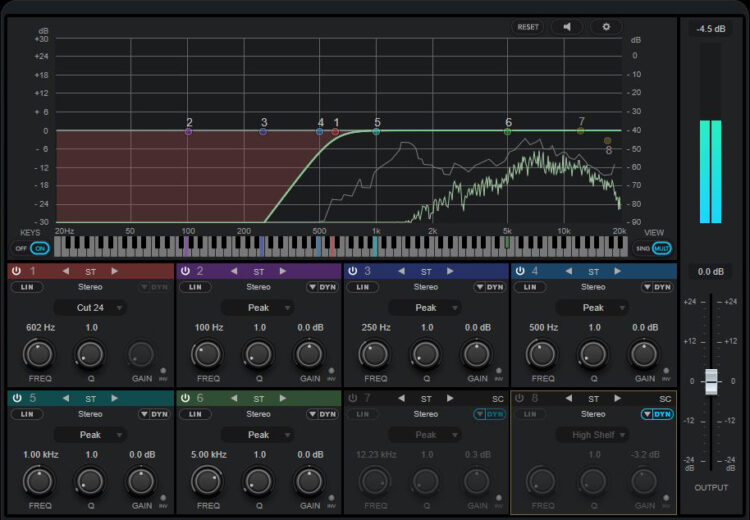Click band 5 previous channel arrow

tap(66, 398)
